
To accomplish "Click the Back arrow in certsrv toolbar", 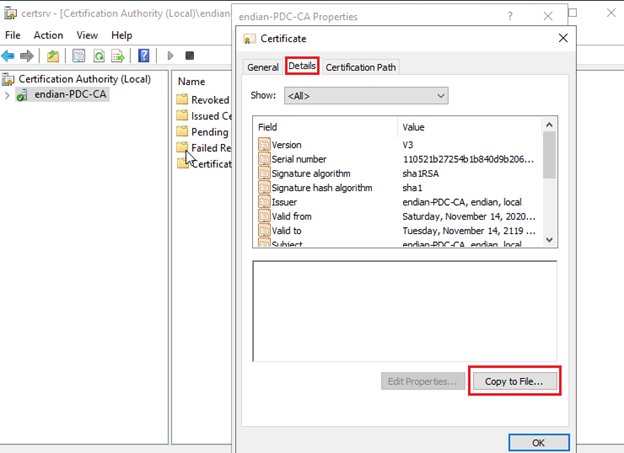I will tap(8, 56).
